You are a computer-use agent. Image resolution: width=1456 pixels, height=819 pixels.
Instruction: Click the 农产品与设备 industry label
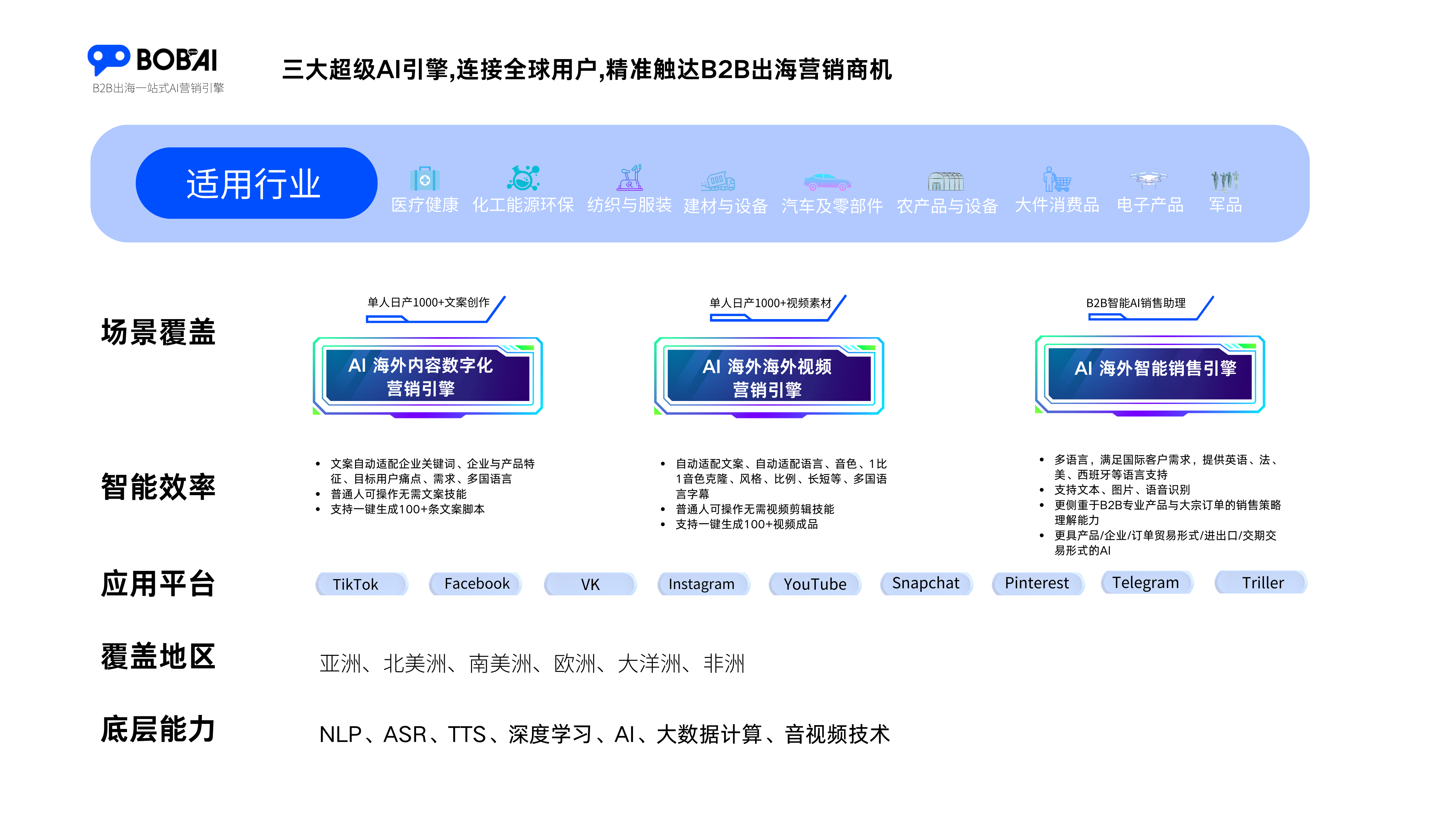tap(947, 206)
